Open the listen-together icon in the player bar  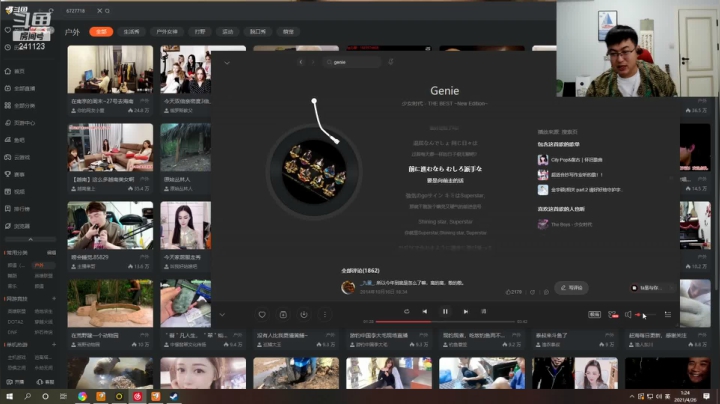(x=613, y=314)
